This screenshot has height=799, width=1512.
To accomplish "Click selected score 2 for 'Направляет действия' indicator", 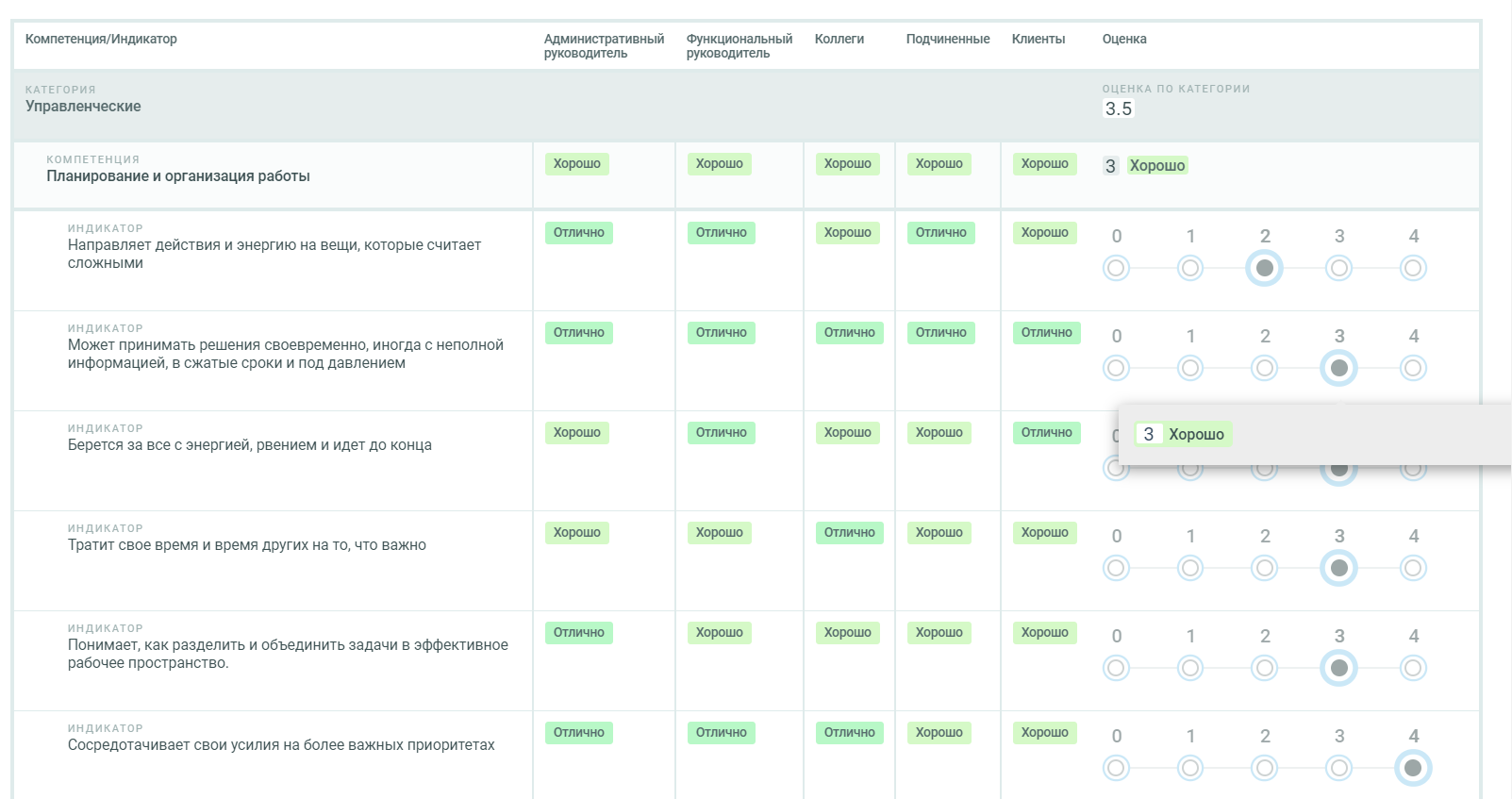I will coord(1265,268).
